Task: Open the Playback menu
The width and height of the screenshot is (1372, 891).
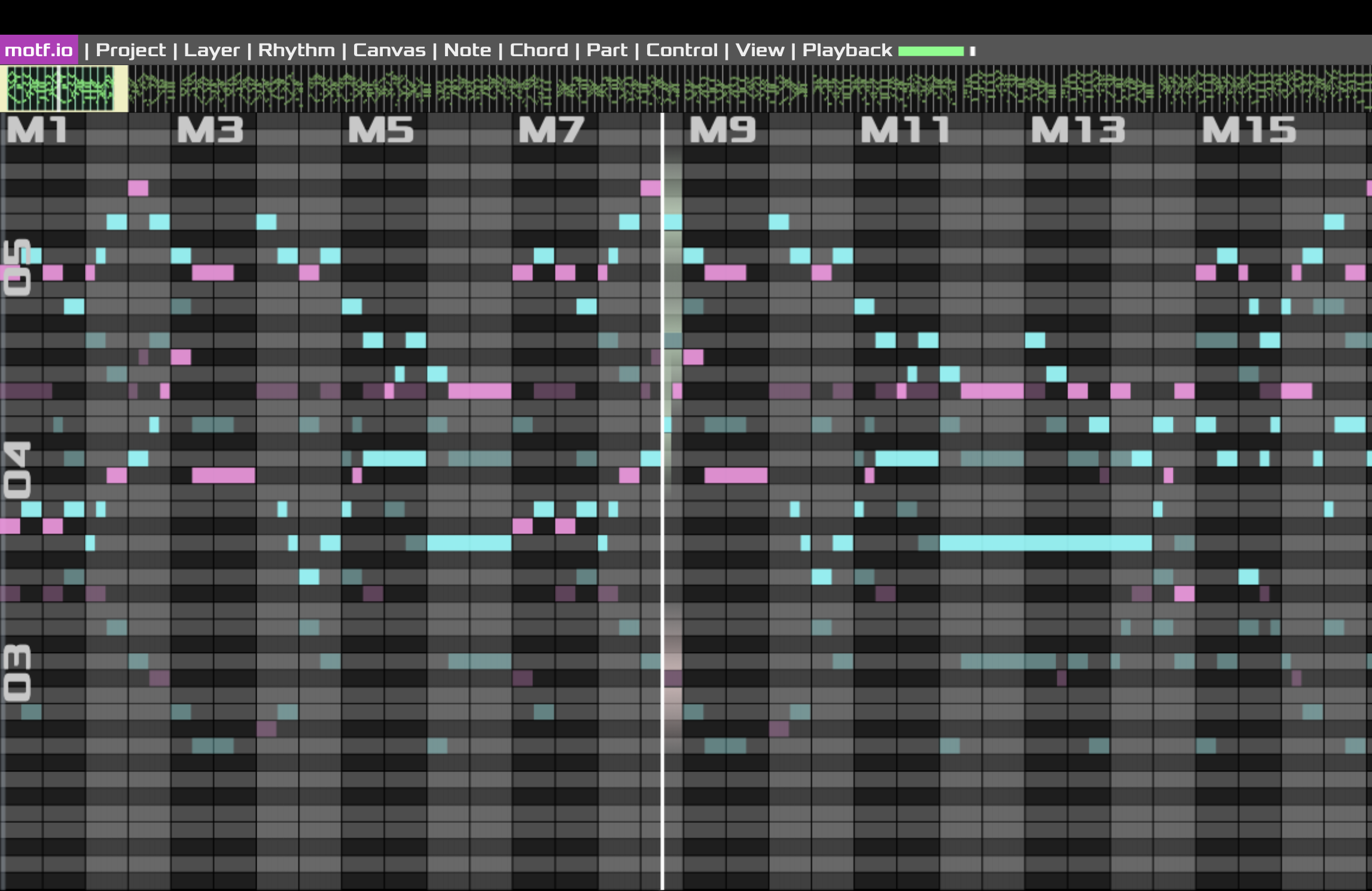Action: point(847,50)
